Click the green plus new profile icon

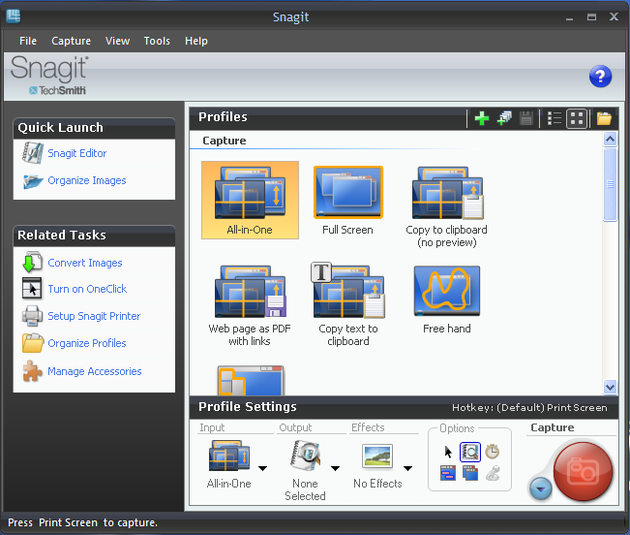coord(481,118)
